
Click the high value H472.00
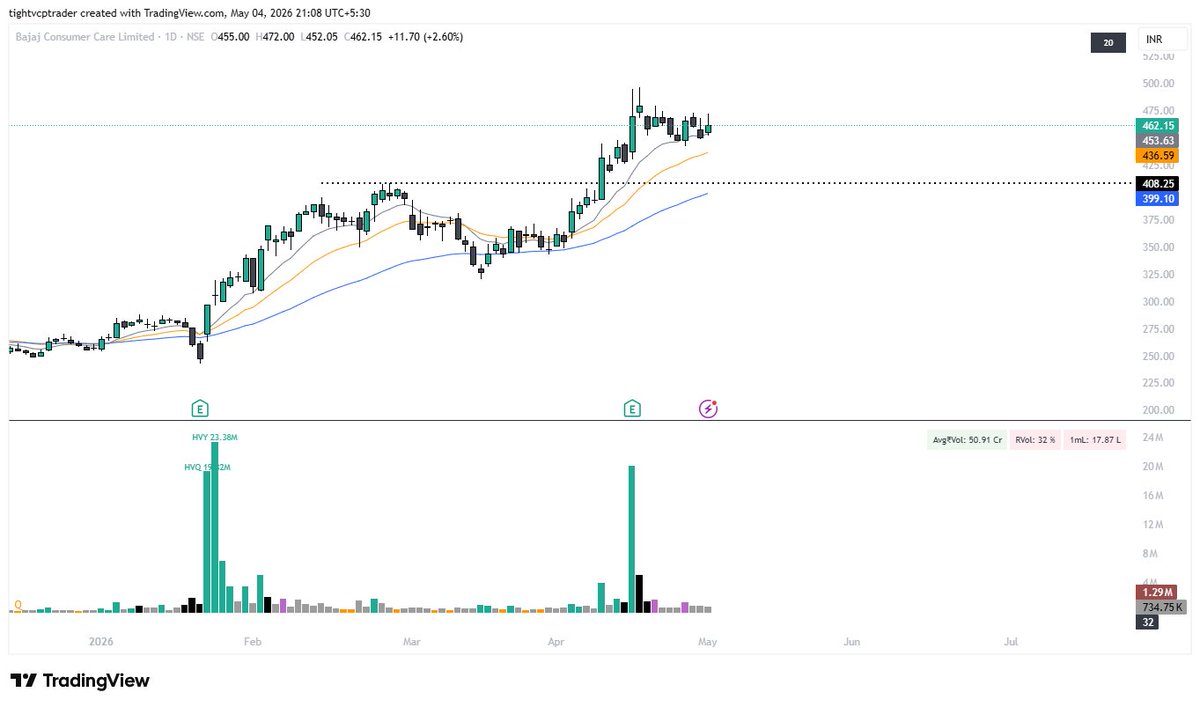(275, 37)
